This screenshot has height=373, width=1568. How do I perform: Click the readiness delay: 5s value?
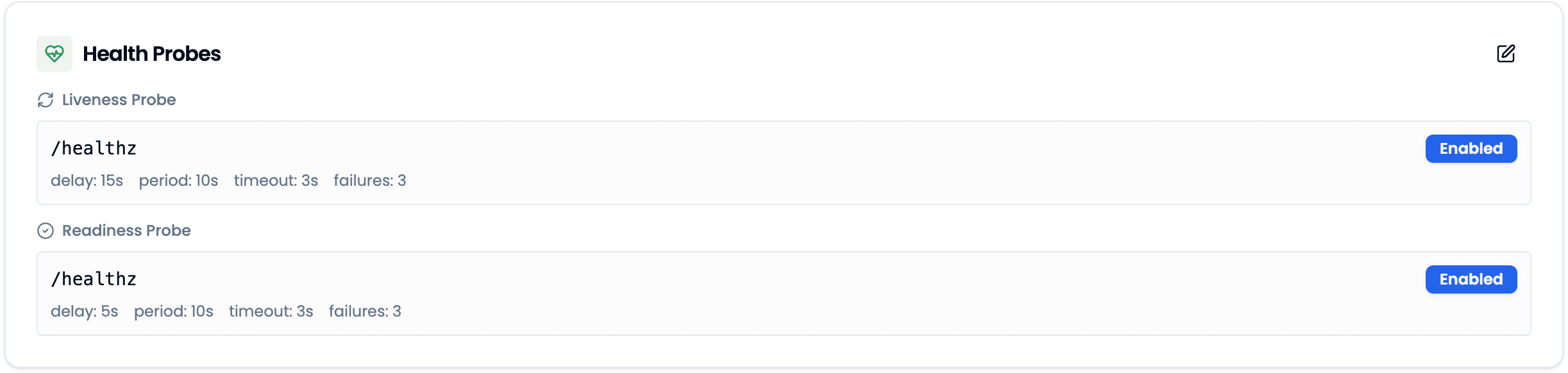coord(84,311)
